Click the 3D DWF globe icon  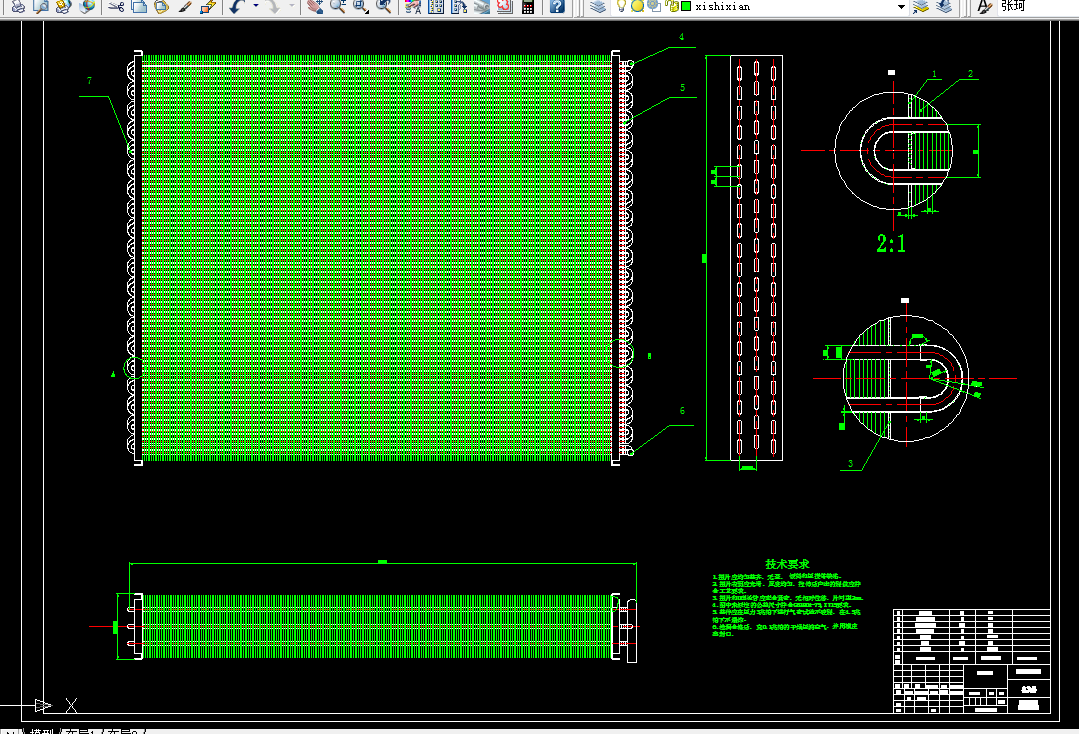click(87, 6)
